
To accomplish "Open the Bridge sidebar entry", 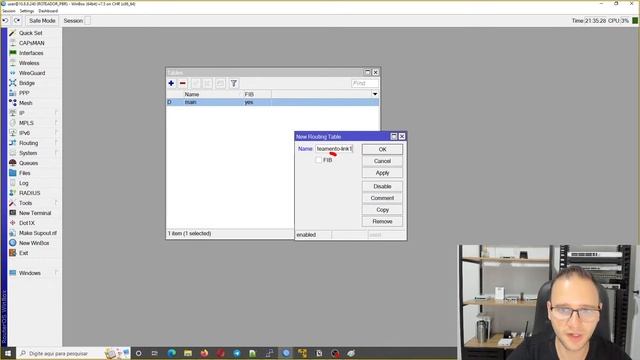I will point(27,83).
